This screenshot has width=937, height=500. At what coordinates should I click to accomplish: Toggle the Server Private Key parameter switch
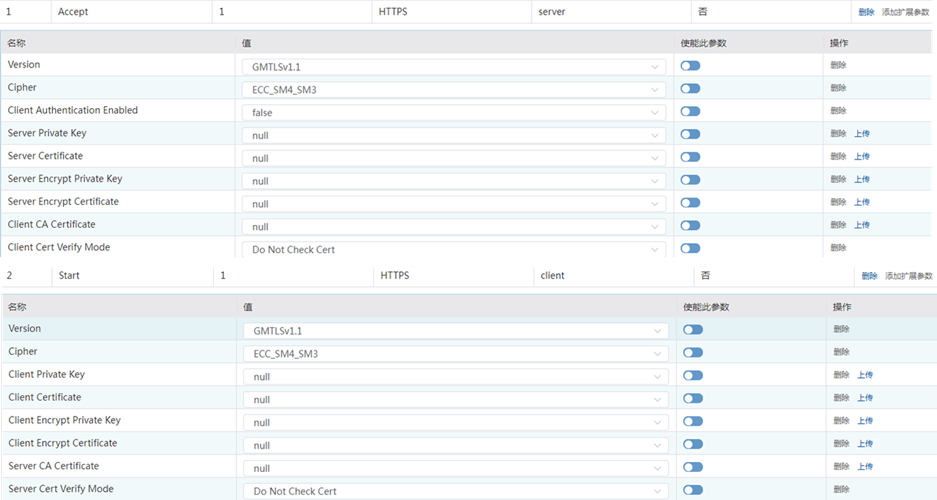(x=690, y=134)
